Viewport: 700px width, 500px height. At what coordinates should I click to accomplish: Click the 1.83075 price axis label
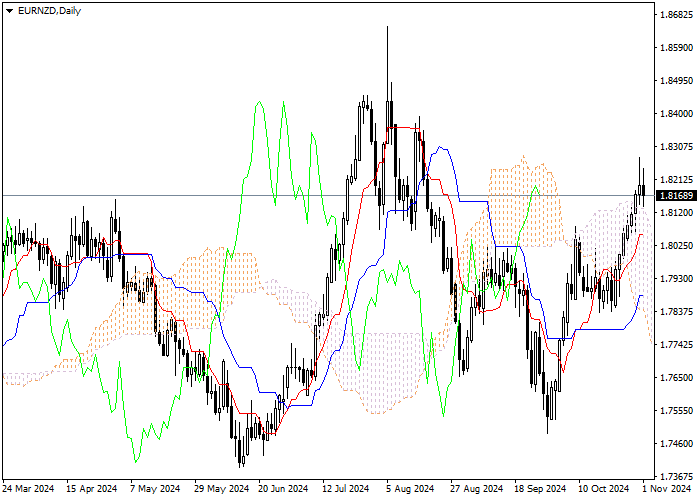[x=676, y=147]
